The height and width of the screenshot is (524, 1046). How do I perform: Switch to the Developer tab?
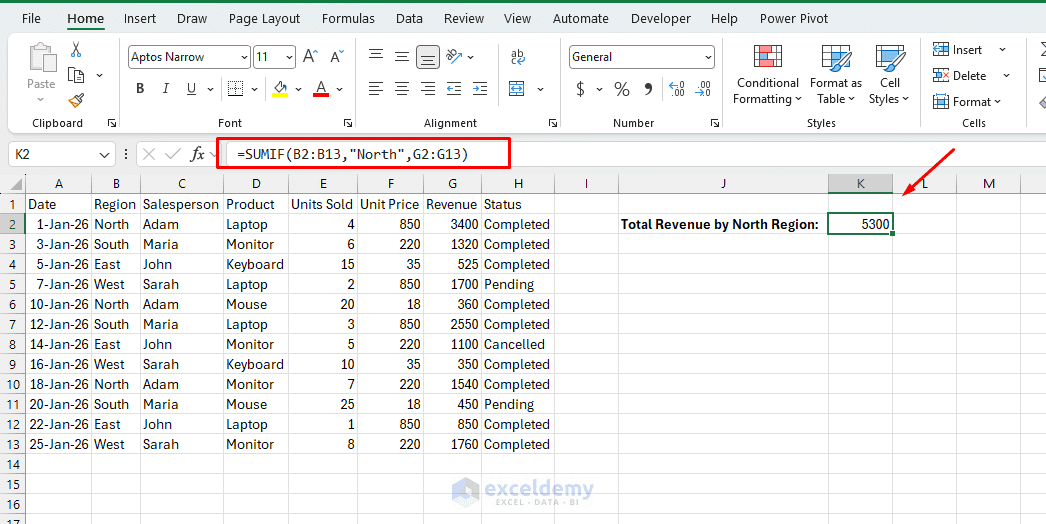click(x=660, y=19)
